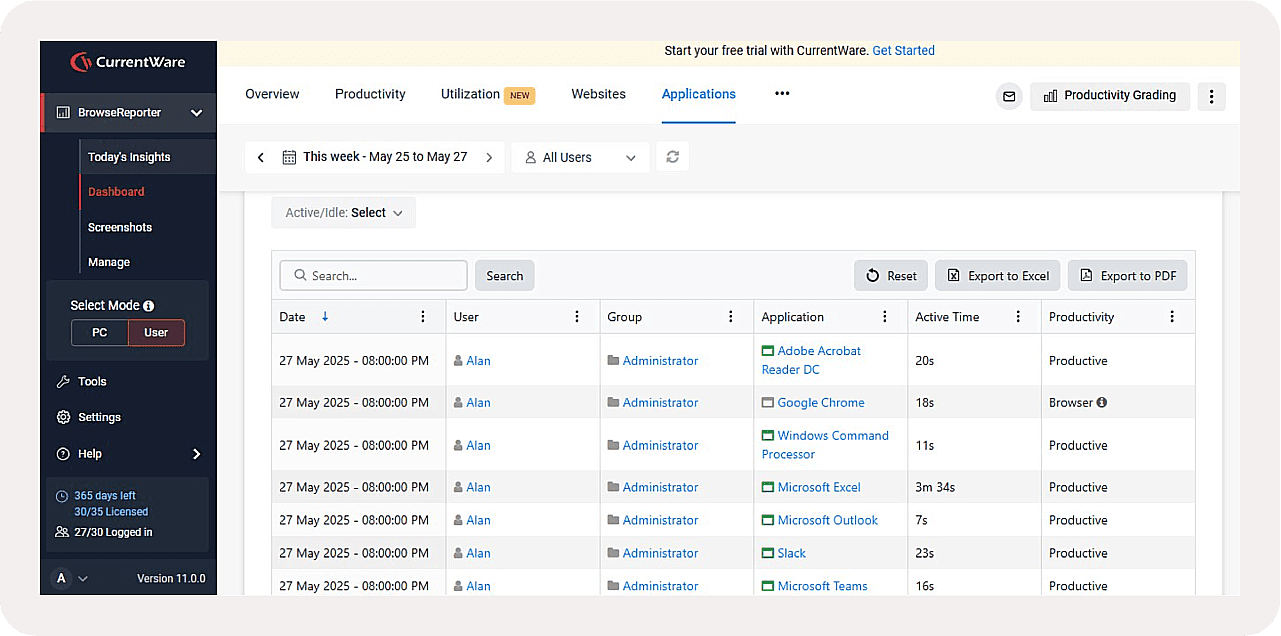This screenshot has height=636, width=1281.
Task: Open the Active Time column options menu
Action: point(1018,317)
